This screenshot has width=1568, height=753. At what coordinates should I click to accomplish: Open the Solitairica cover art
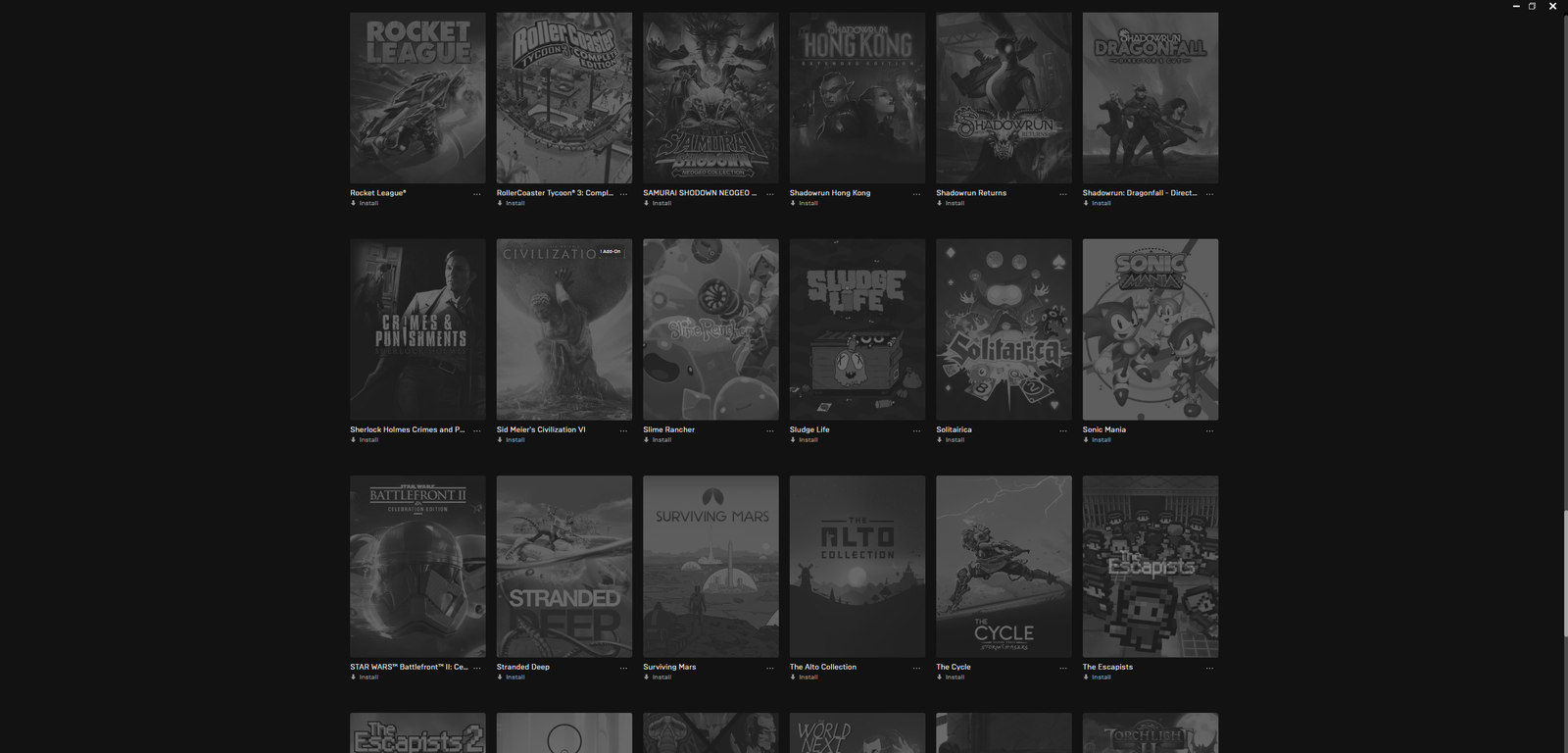(1004, 329)
